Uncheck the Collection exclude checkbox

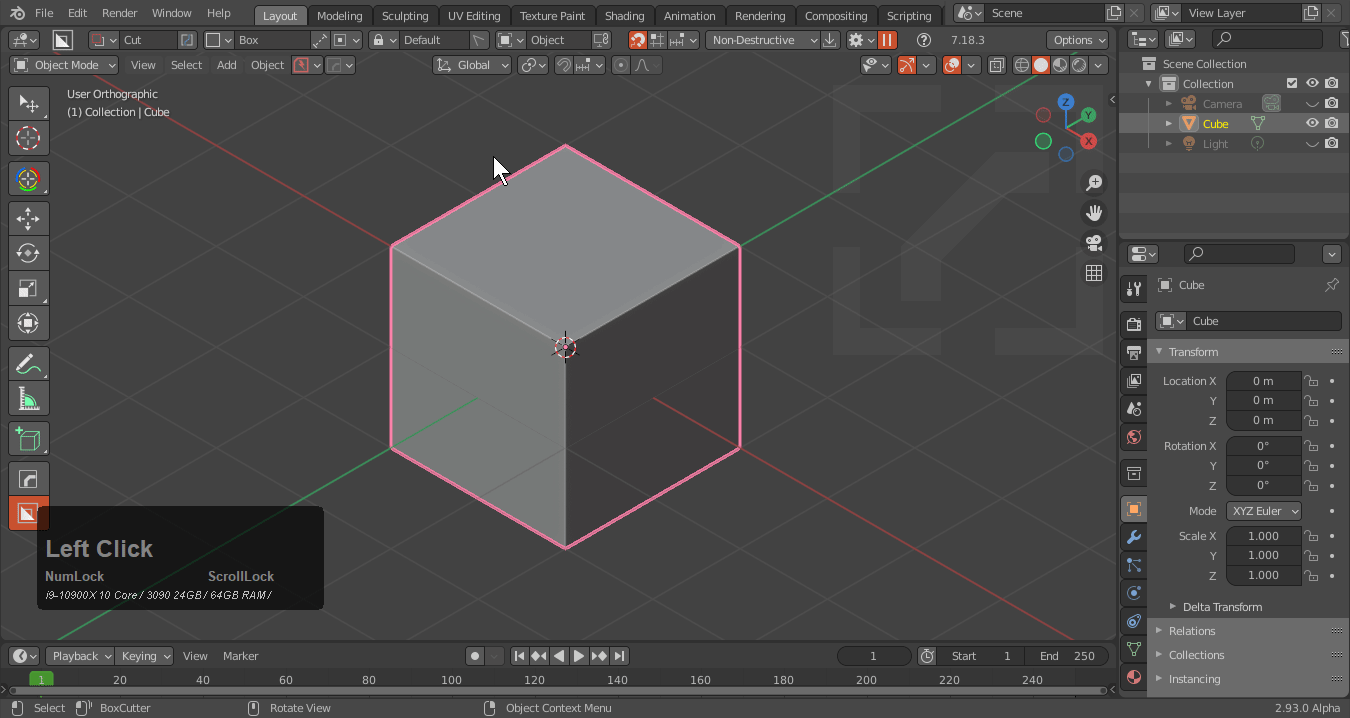[x=1292, y=84]
